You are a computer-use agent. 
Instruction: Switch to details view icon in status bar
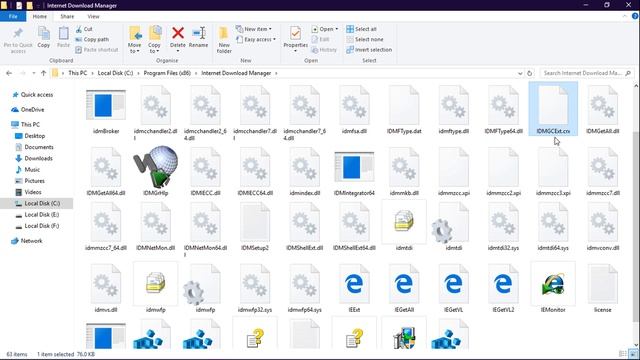623,354
